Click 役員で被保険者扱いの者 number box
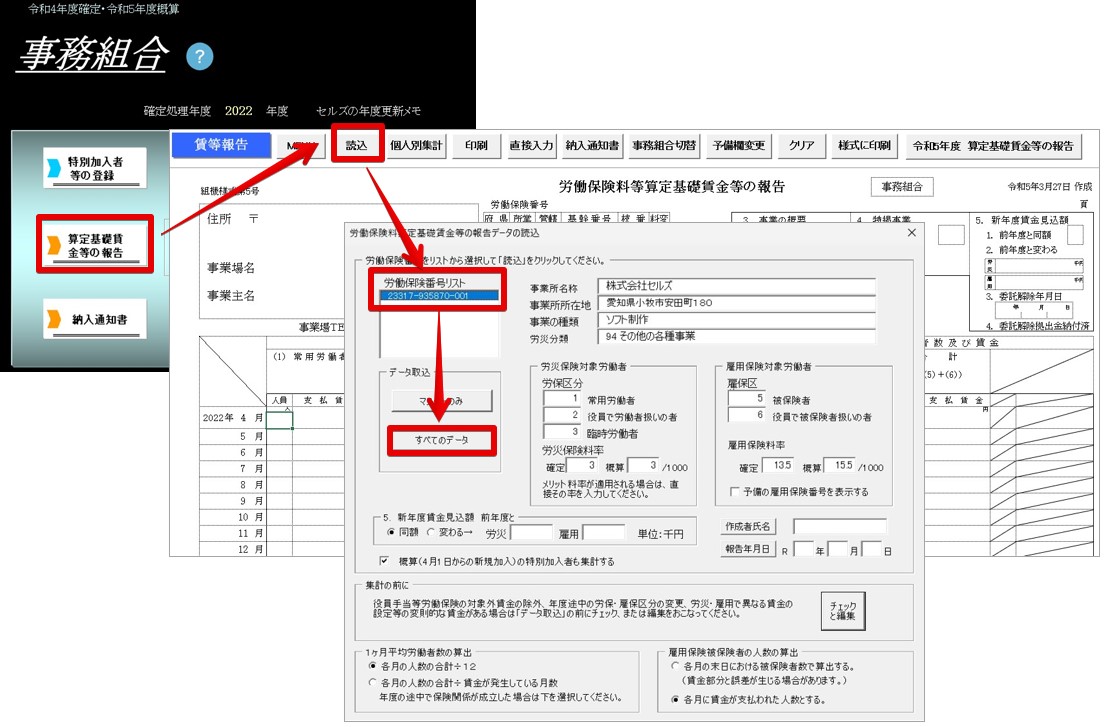 point(747,415)
